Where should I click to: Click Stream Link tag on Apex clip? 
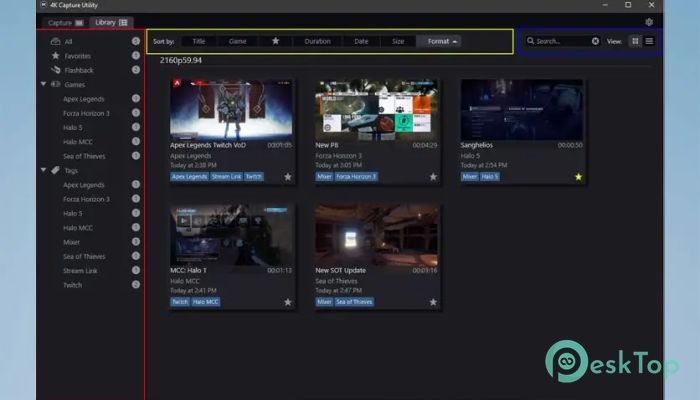[226, 176]
